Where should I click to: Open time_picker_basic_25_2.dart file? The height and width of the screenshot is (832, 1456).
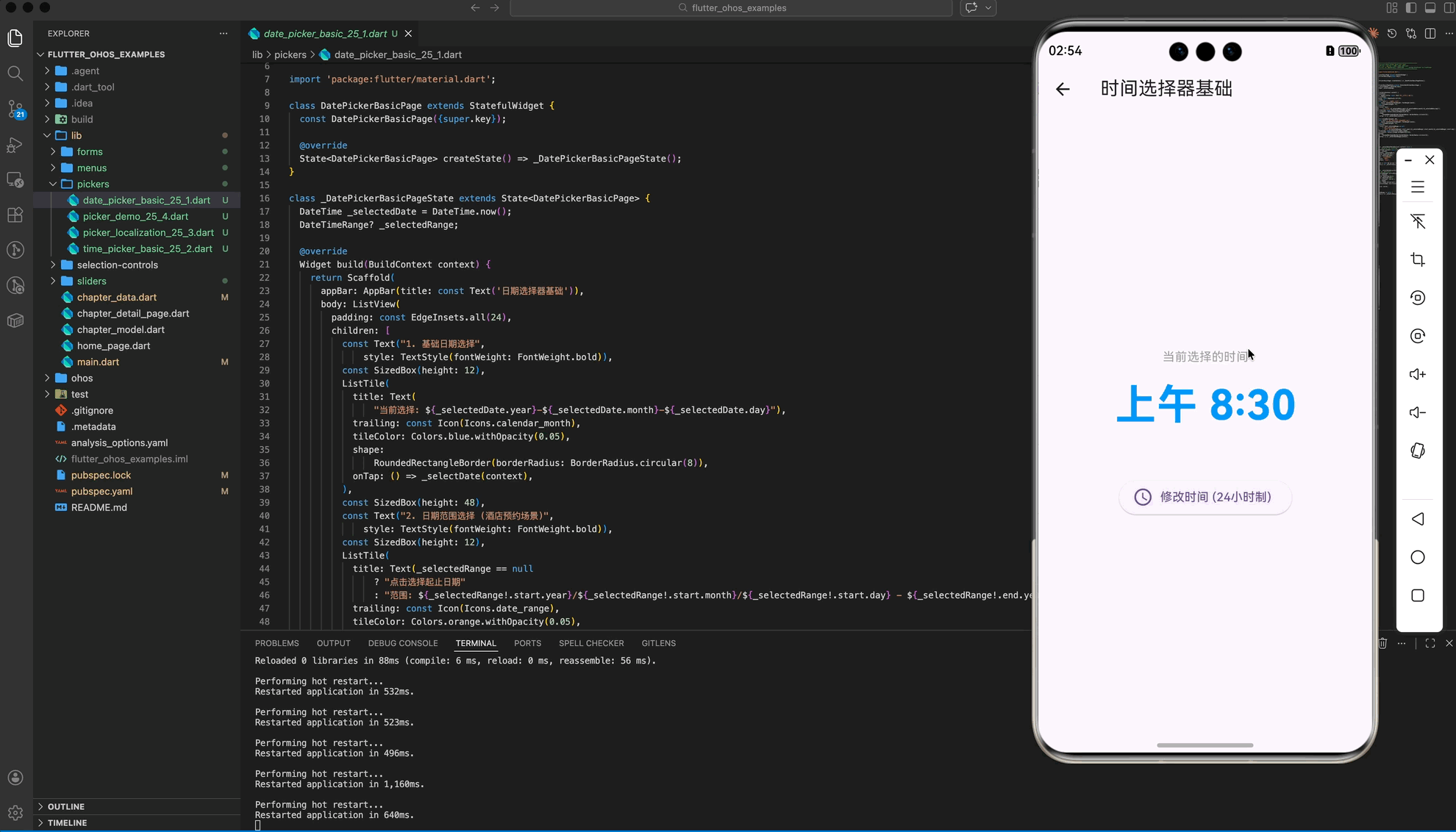[147, 248]
